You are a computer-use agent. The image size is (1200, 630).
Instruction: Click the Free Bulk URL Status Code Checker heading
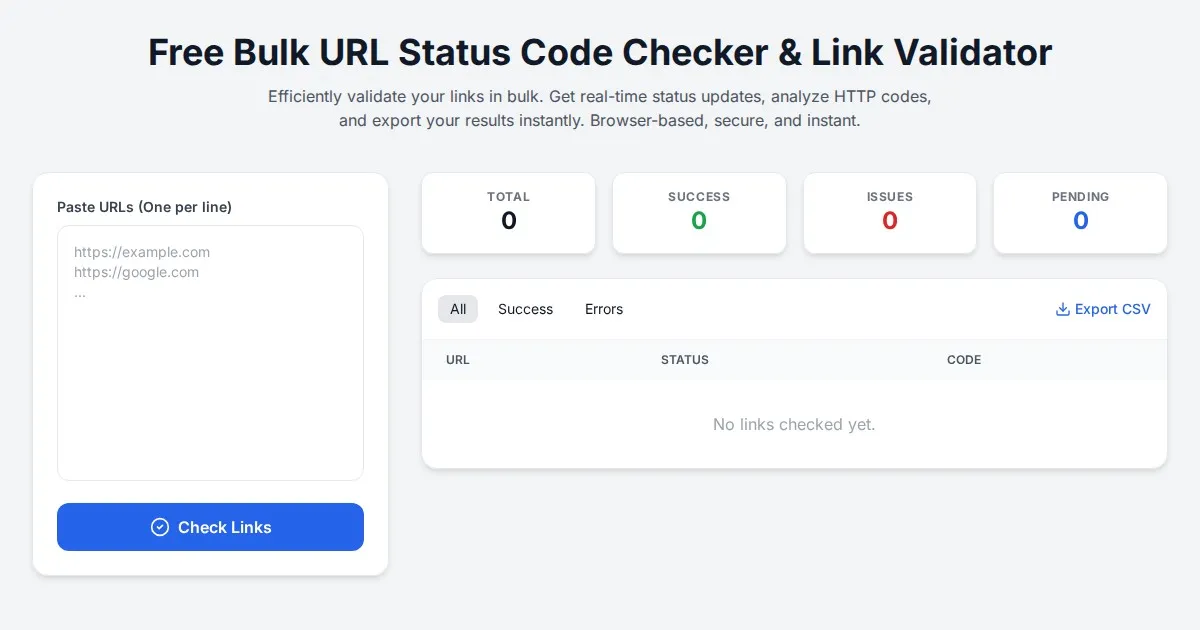pos(600,52)
